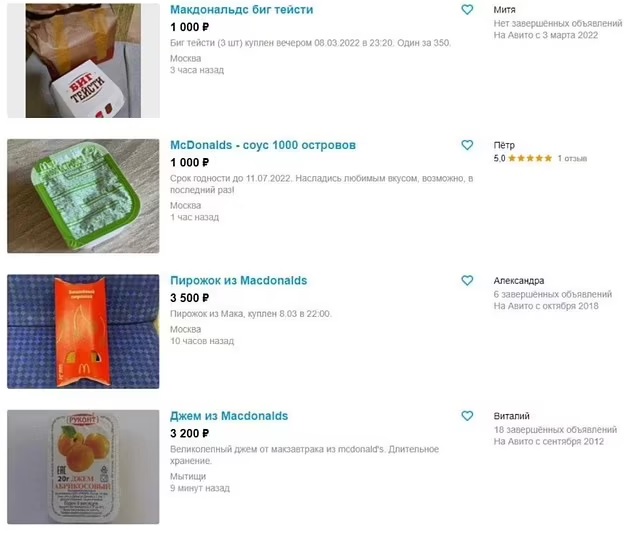Favorite the Макдональдс биг тейсти listing
The image size is (634, 537).
467,9
